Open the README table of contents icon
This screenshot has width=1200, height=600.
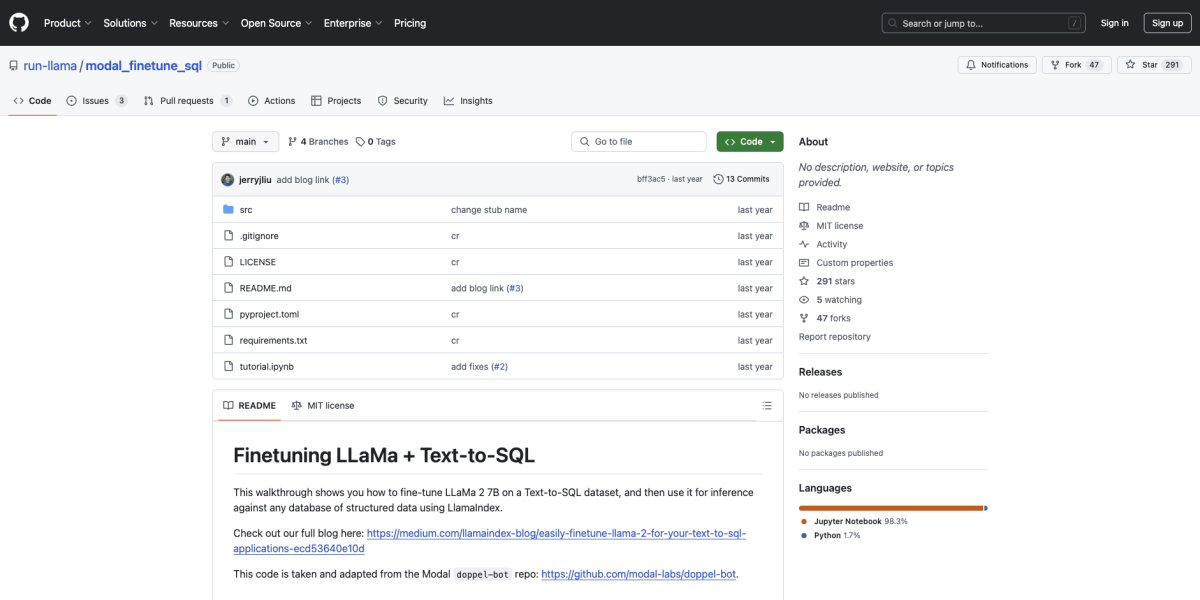[767, 405]
